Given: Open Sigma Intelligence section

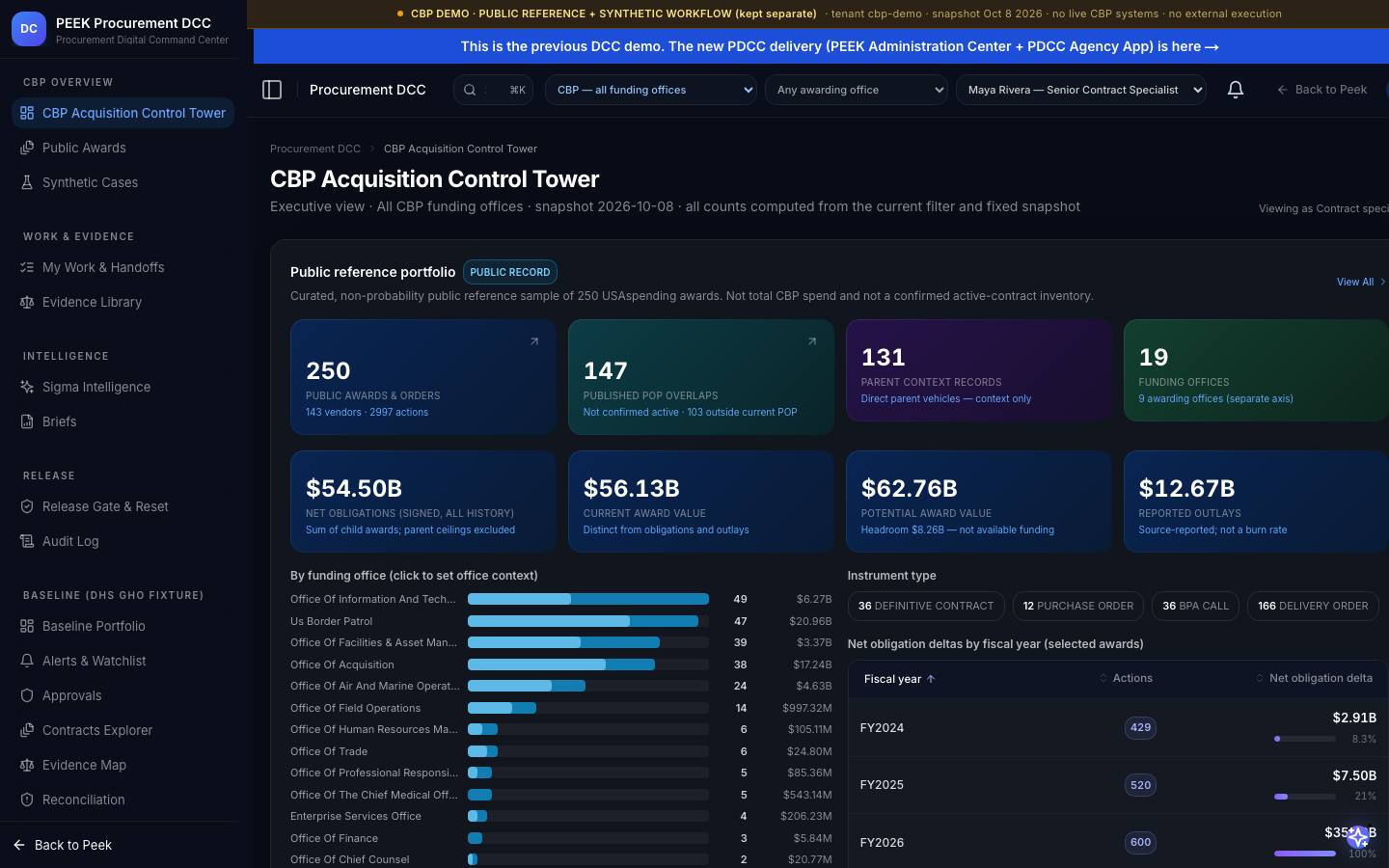Looking at the screenshot, I should coord(123,387).
